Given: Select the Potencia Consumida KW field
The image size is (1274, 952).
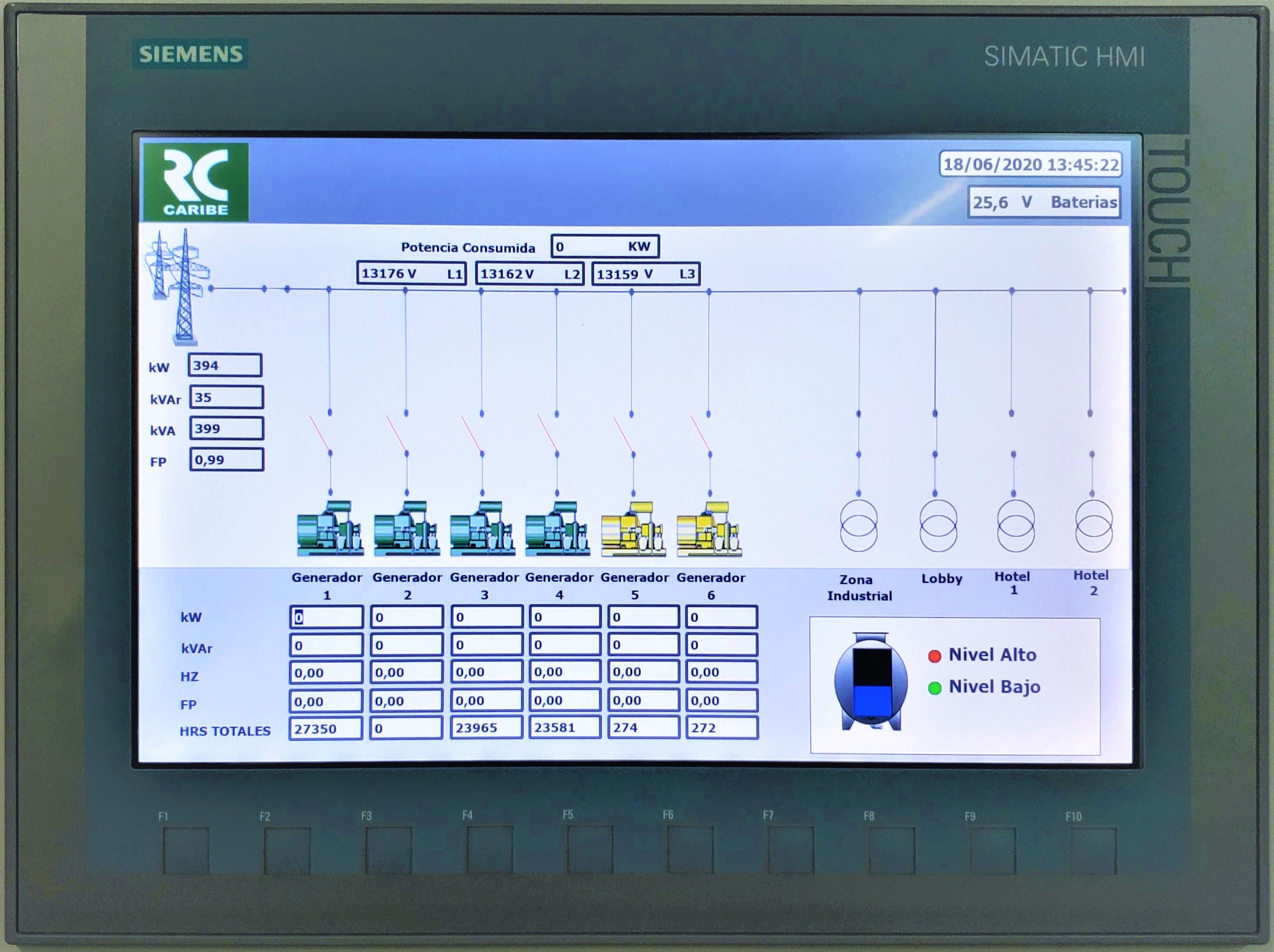Looking at the screenshot, I should 604,246.
